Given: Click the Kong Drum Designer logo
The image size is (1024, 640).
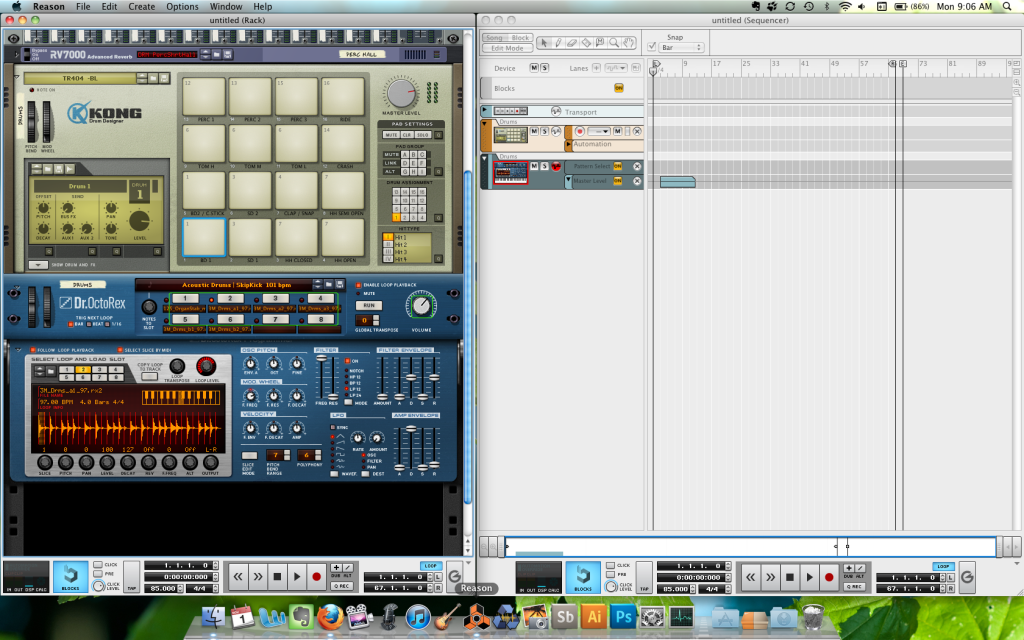Looking at the screenshot, I should coord(104,114).
